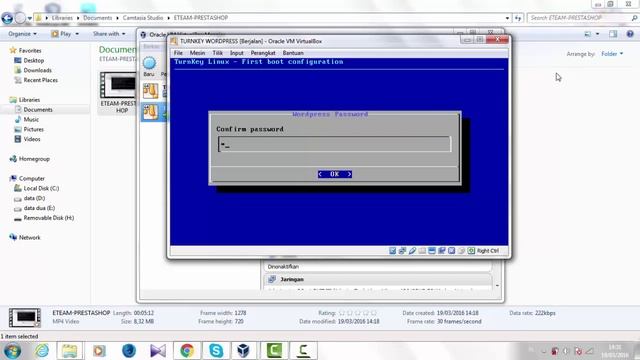
Task: Open the Perangkat menu in VM window
Action: [263, 53]
